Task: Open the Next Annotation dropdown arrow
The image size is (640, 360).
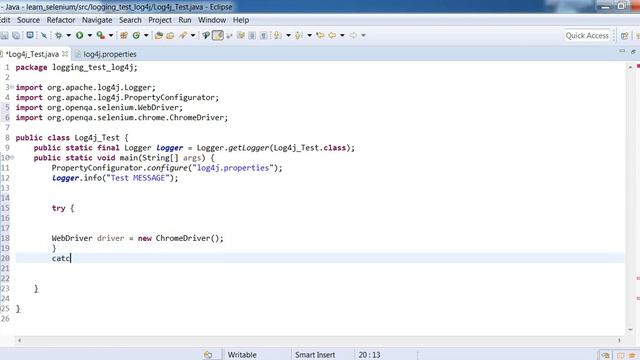Action: pos(289,36)
